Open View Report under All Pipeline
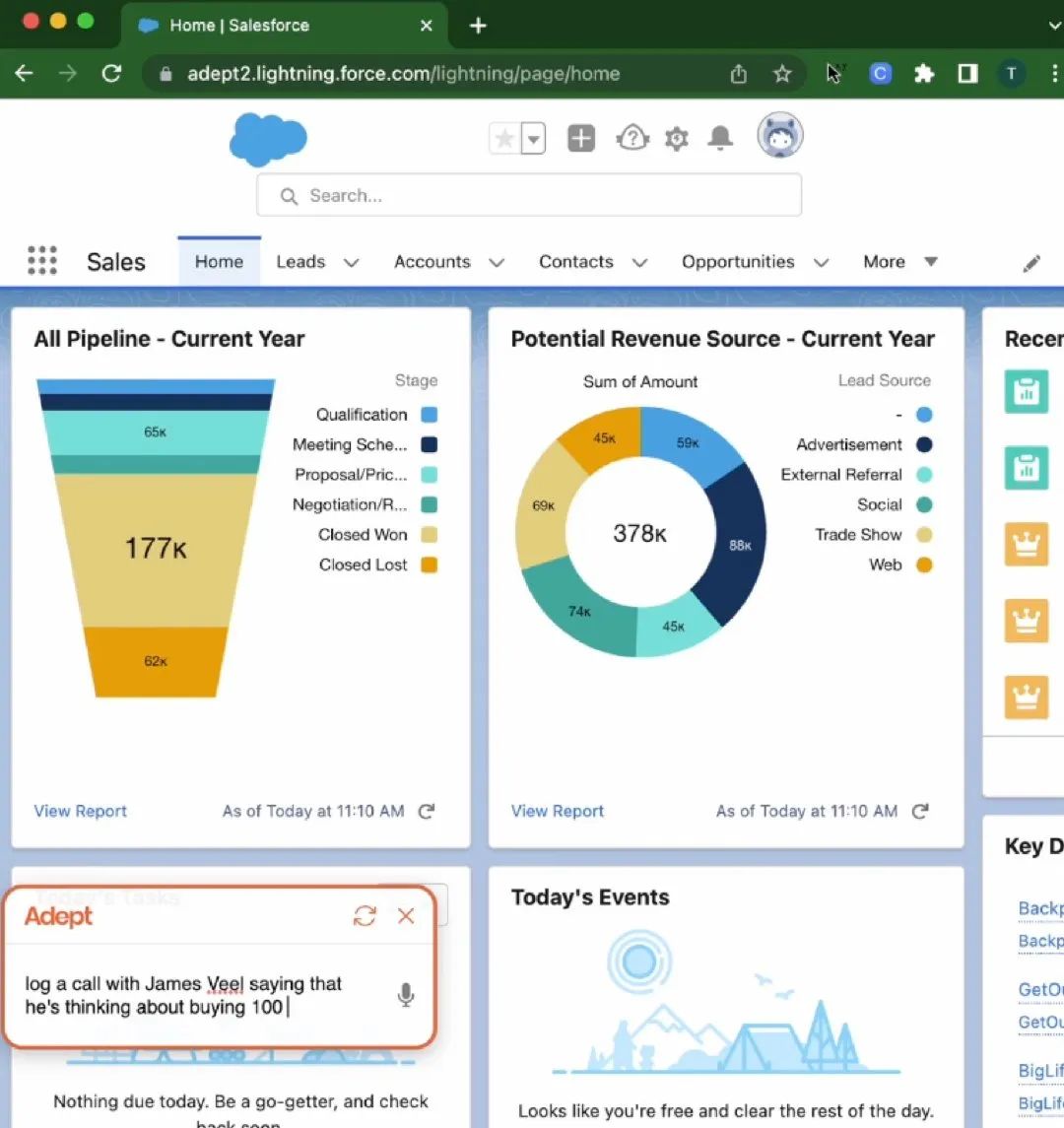The image size is (1064, 1128). pyautogui.click(x=81, y=812)
